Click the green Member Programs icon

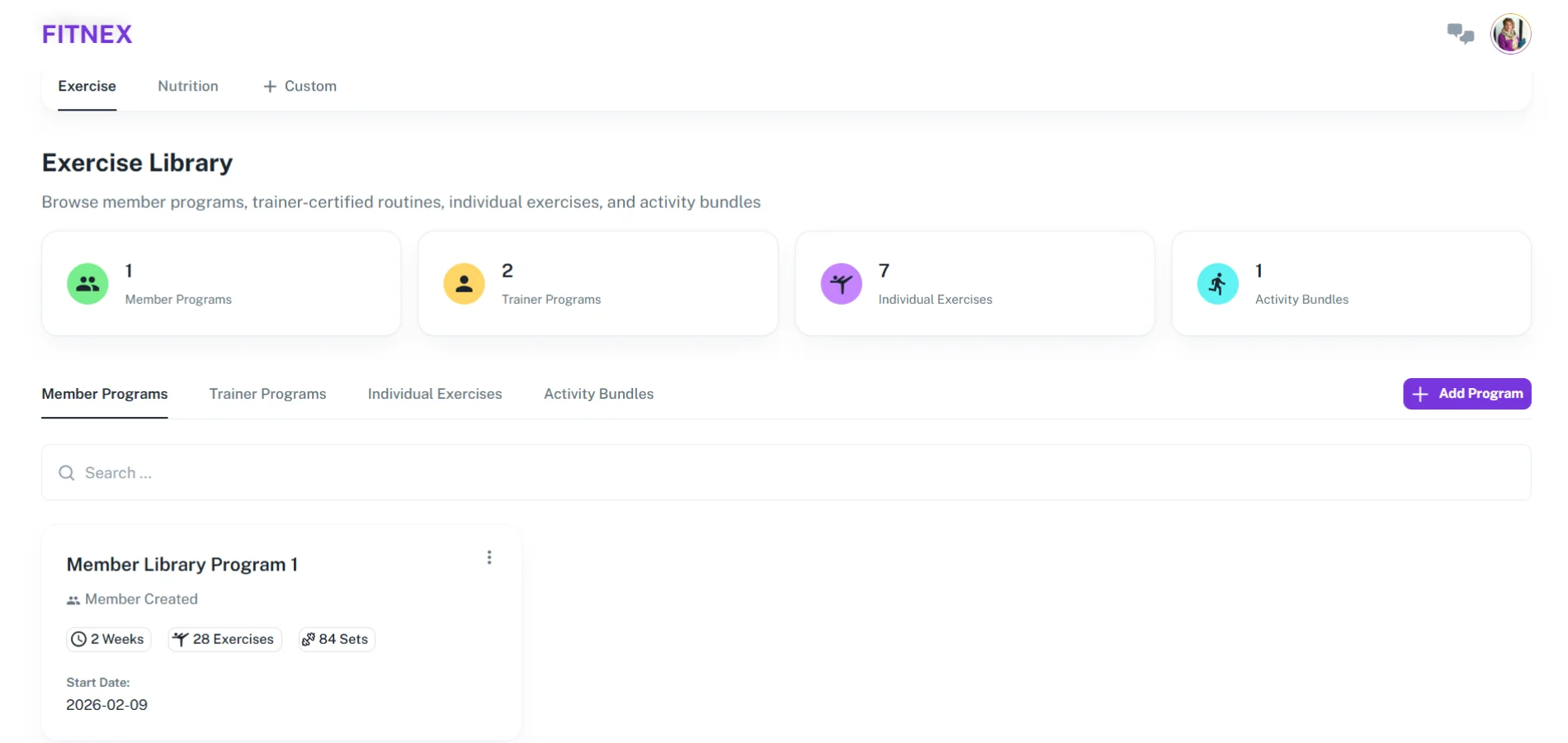[x=87, y=284]
